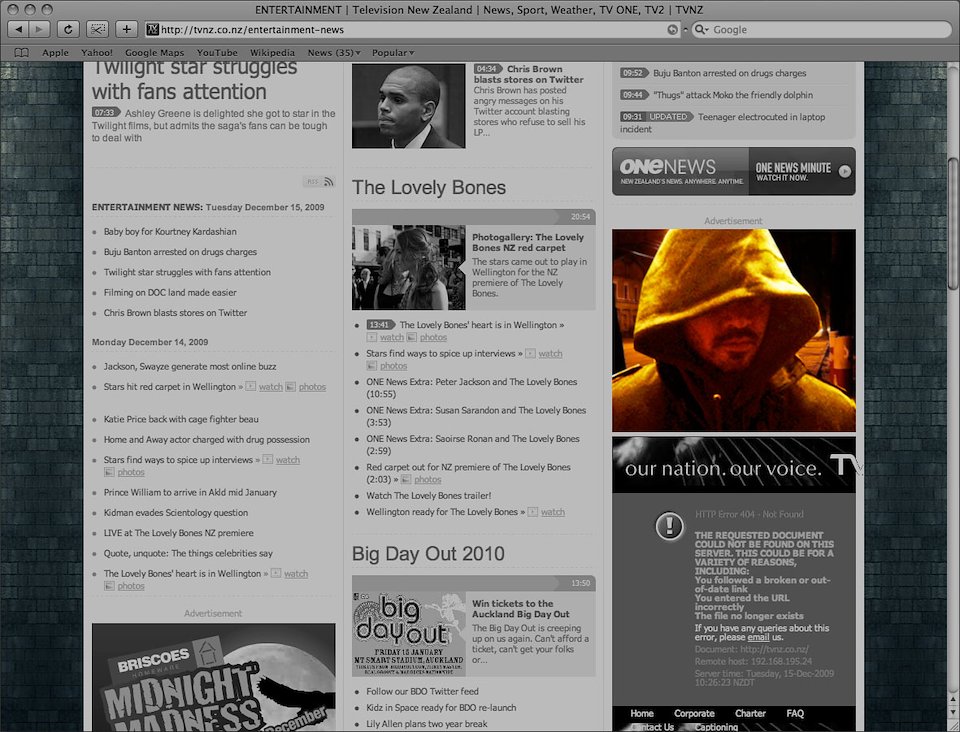Open 'Prince William to arrive in Akld mid January'
Image resolution: width=960 pixels, height=732 pixels.
[190, 492]
